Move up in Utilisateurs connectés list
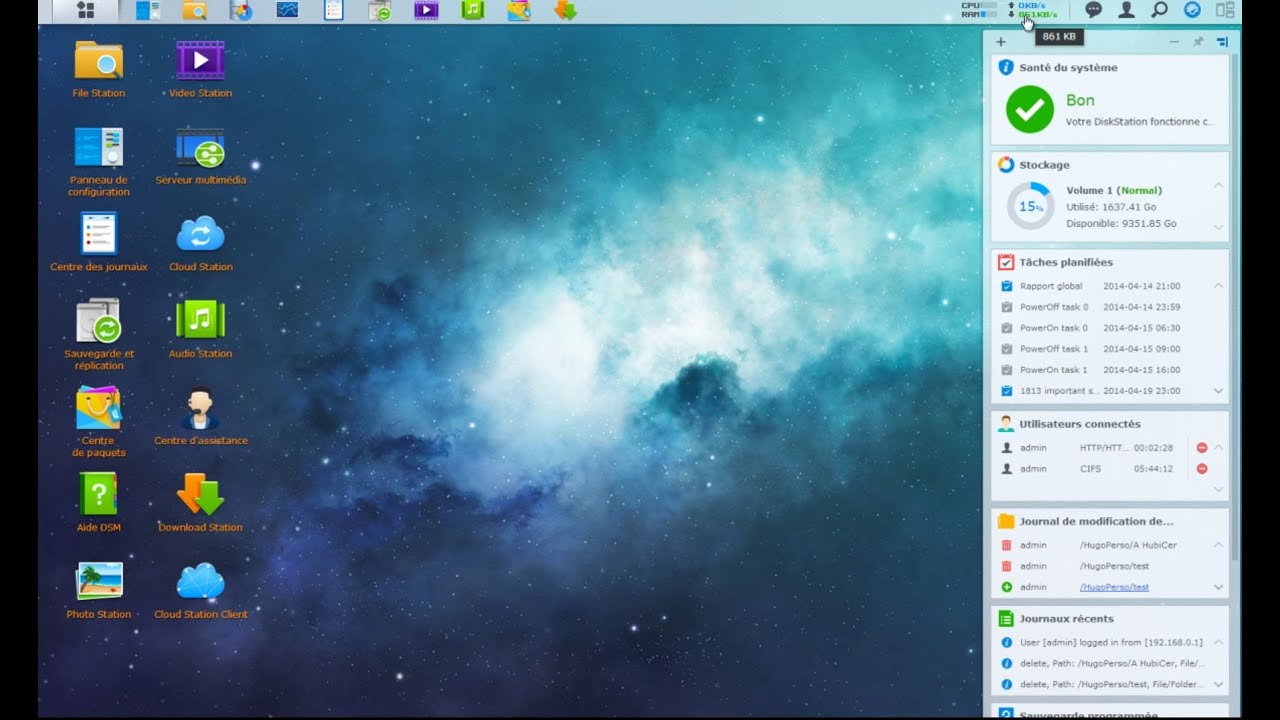 click(1218, 448)
